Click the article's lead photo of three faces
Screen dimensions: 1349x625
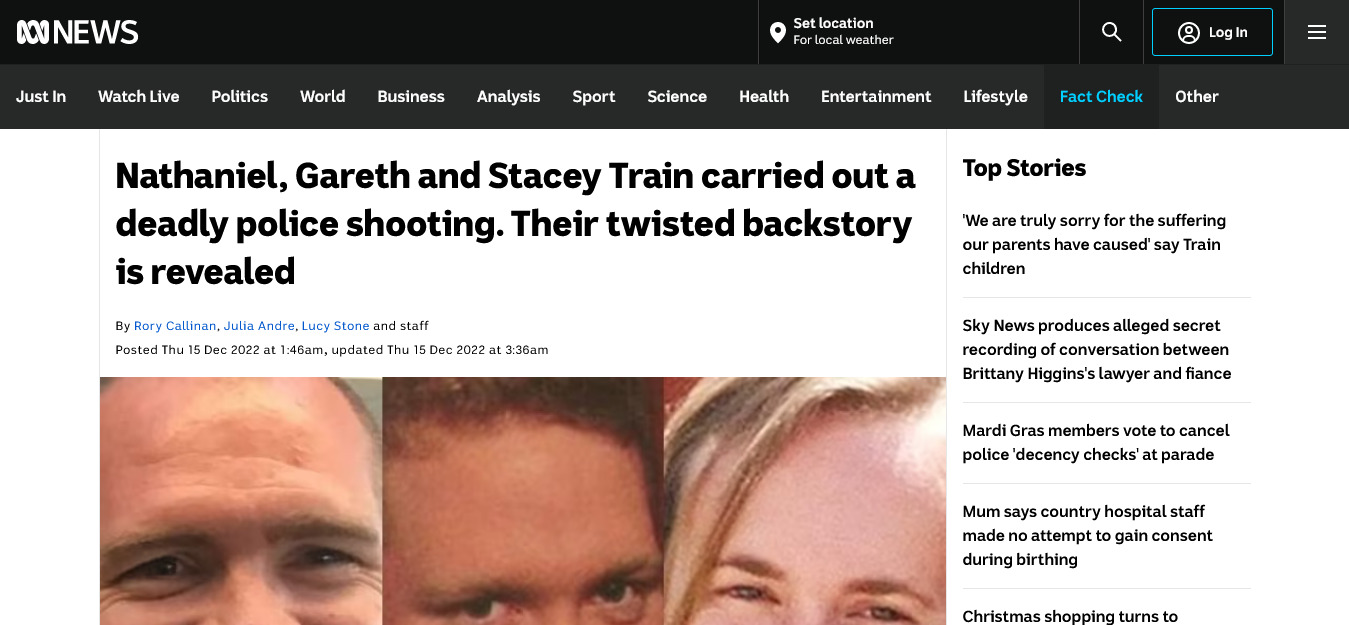(x=523, y=501)
